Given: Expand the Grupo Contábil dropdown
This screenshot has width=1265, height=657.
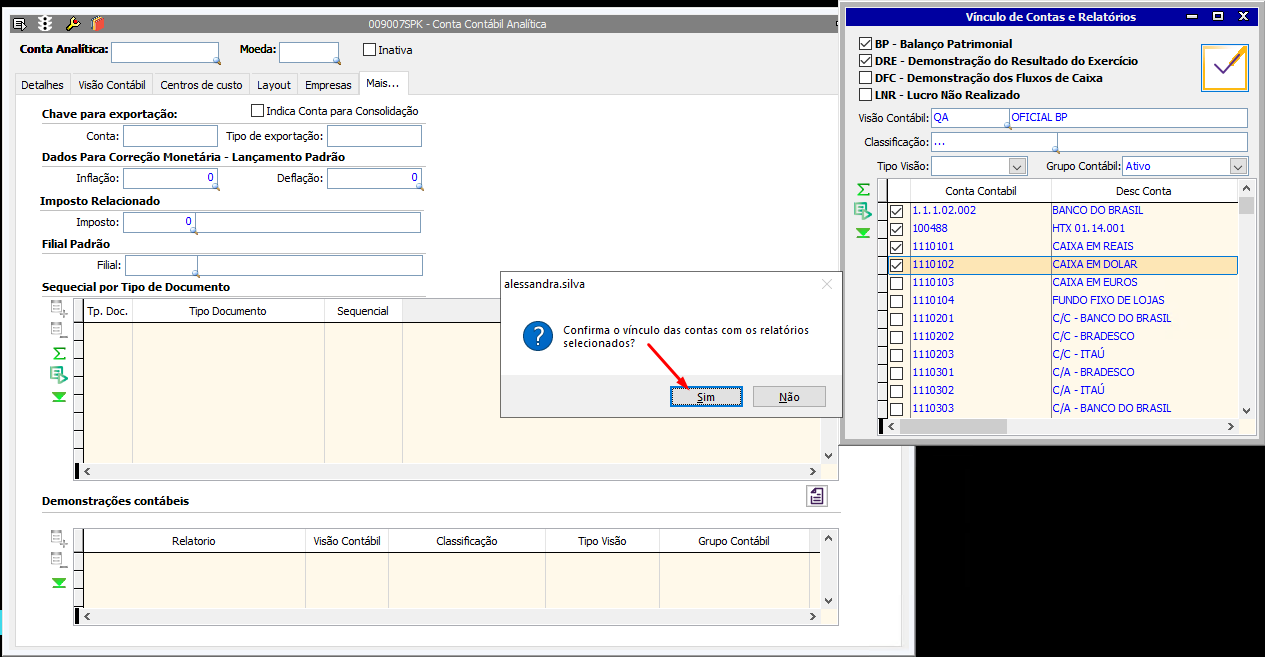Looking at the screenshot, I should (x=1238, y=166).
